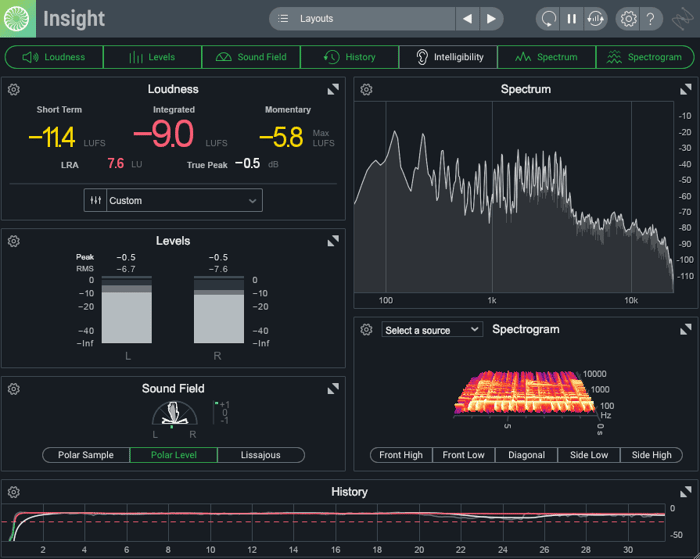Pause the metering

[571, 19]
